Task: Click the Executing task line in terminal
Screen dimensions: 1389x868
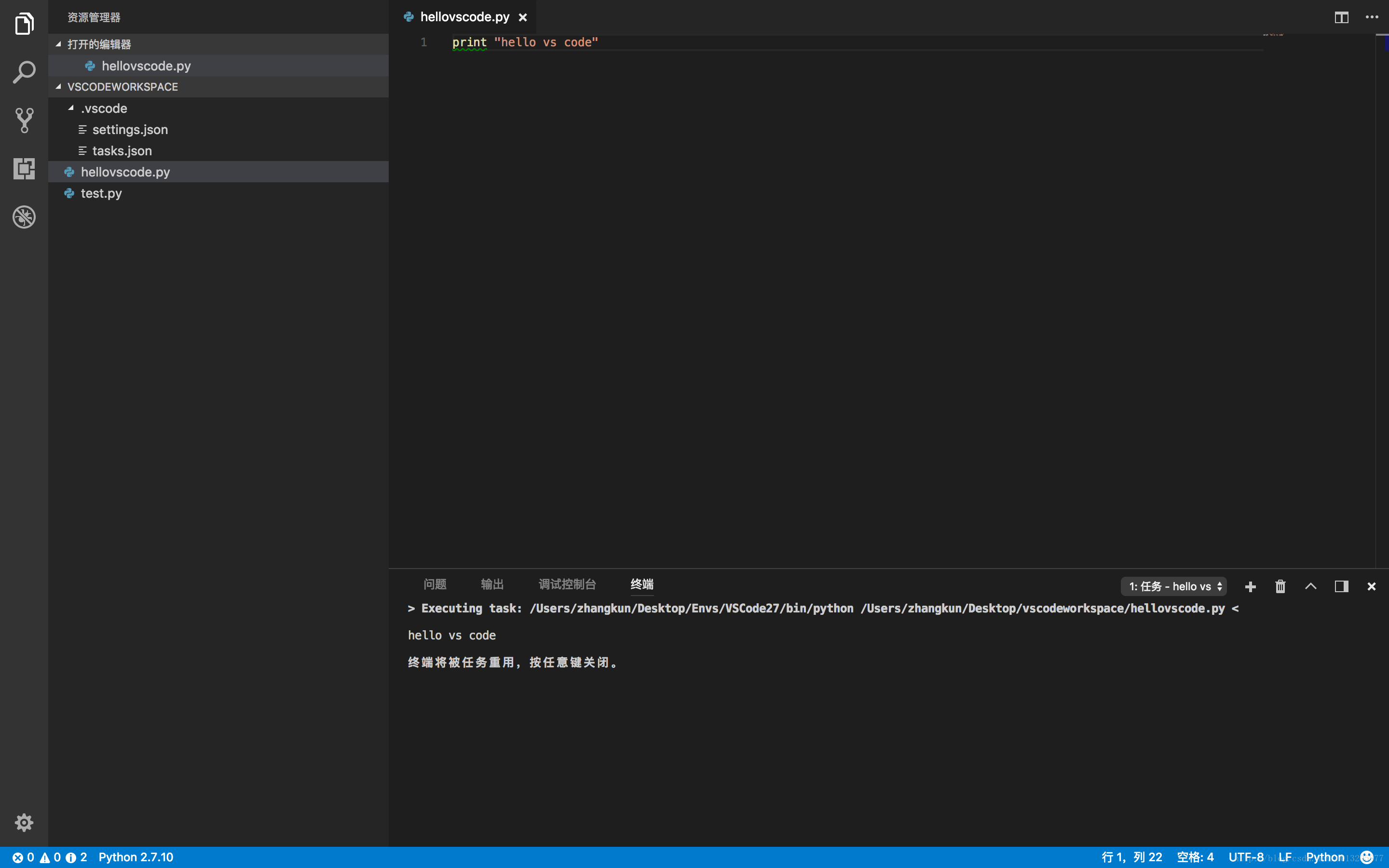Action: click(x=823, y=609)
